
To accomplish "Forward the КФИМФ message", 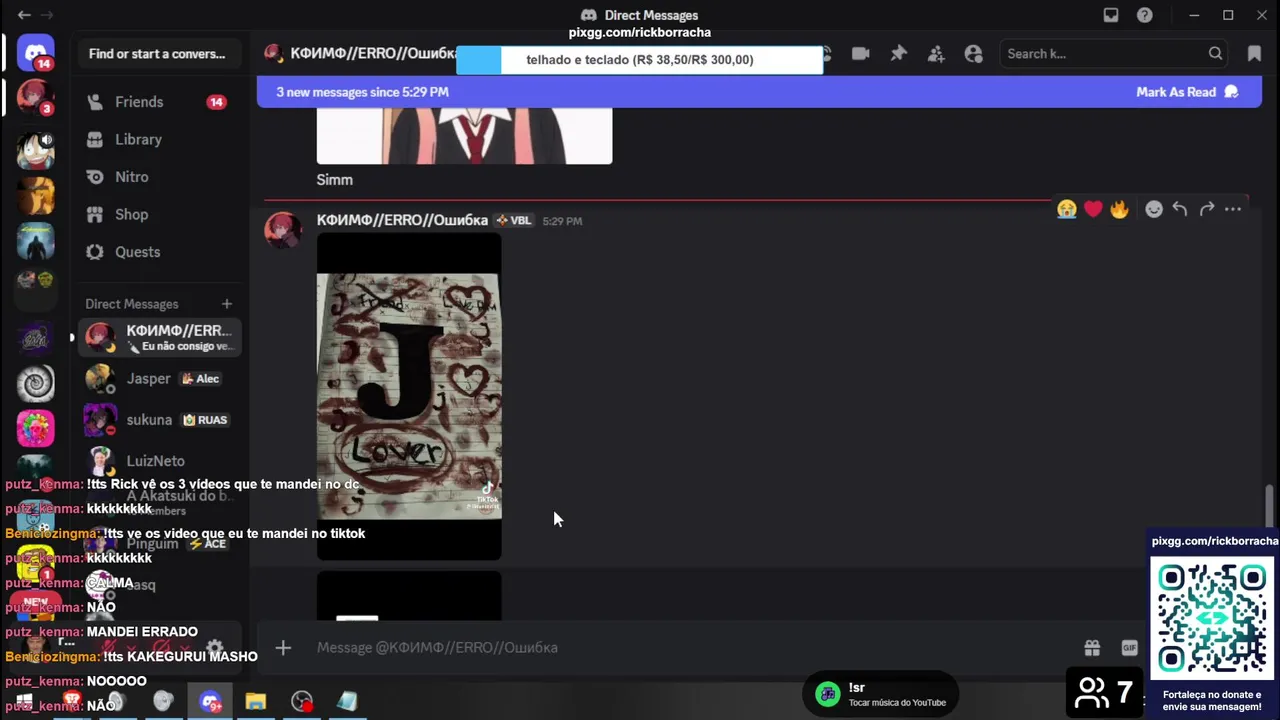I will coord(1207,209).
